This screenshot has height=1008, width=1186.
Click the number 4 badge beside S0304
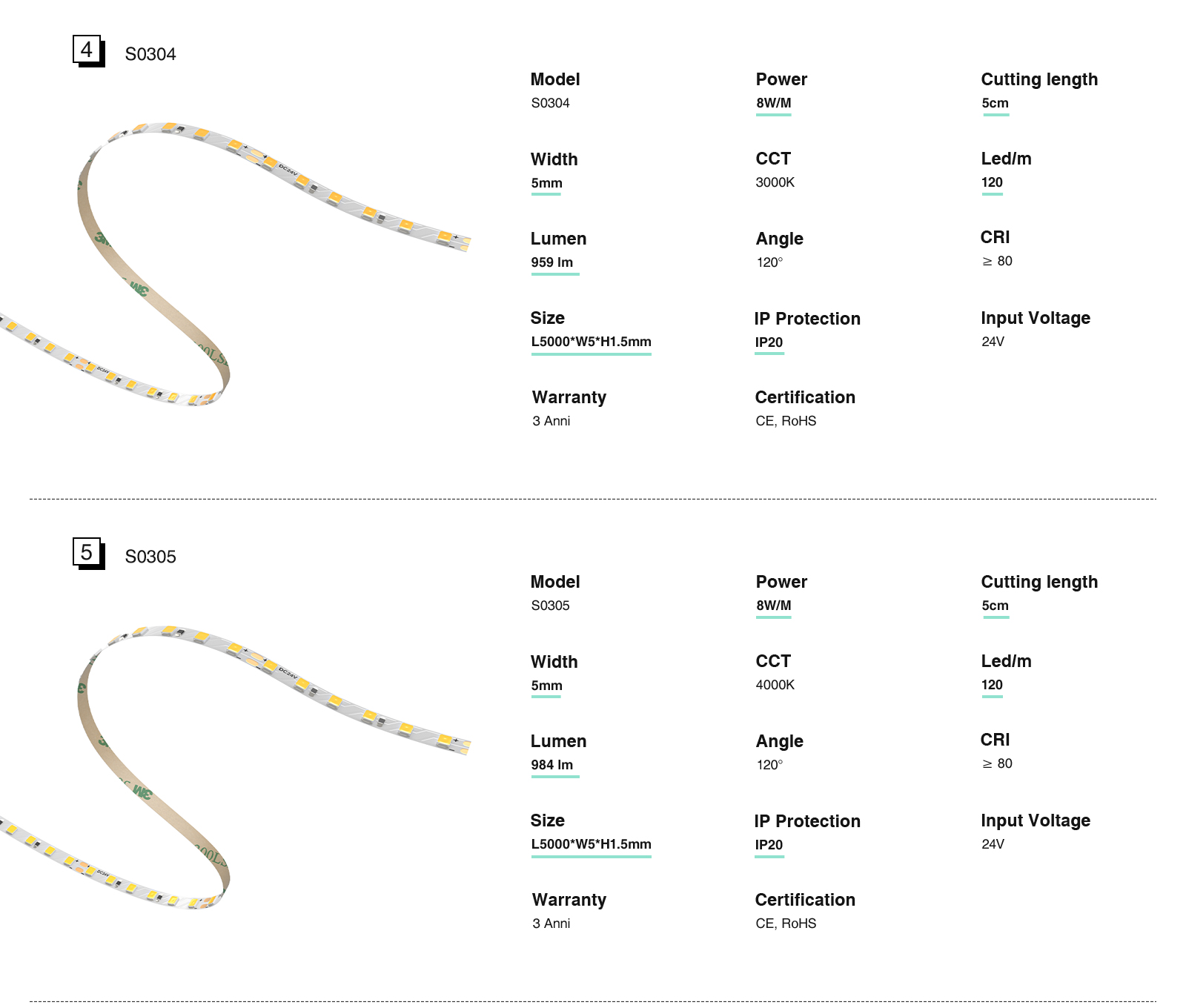coord(87,50)
